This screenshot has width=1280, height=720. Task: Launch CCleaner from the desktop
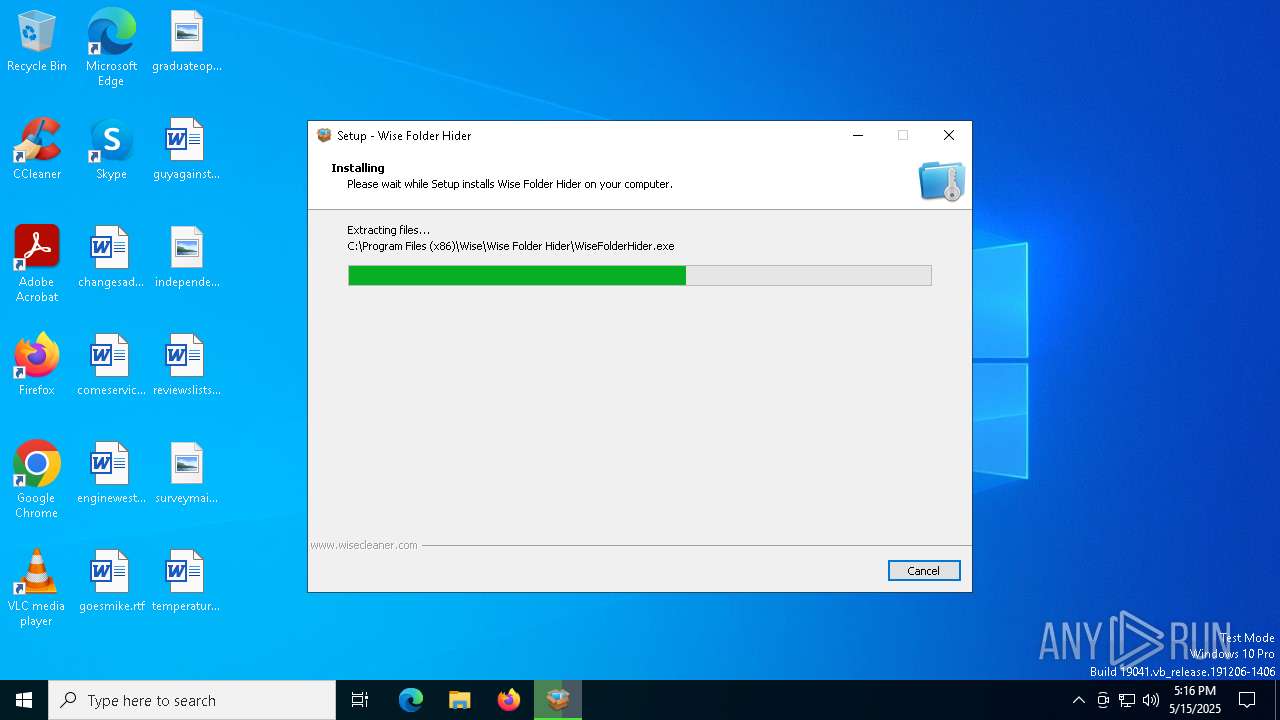pyautogui.click(x=37, y=150)
